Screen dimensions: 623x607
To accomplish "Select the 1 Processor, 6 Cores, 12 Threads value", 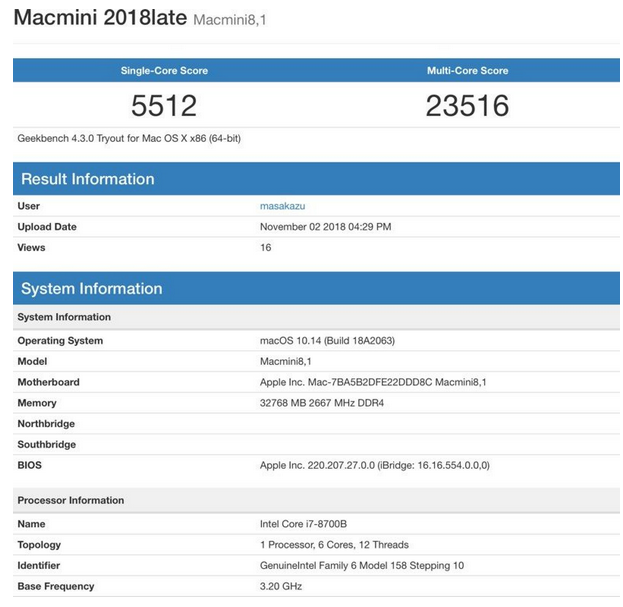I will click(334, 544).
